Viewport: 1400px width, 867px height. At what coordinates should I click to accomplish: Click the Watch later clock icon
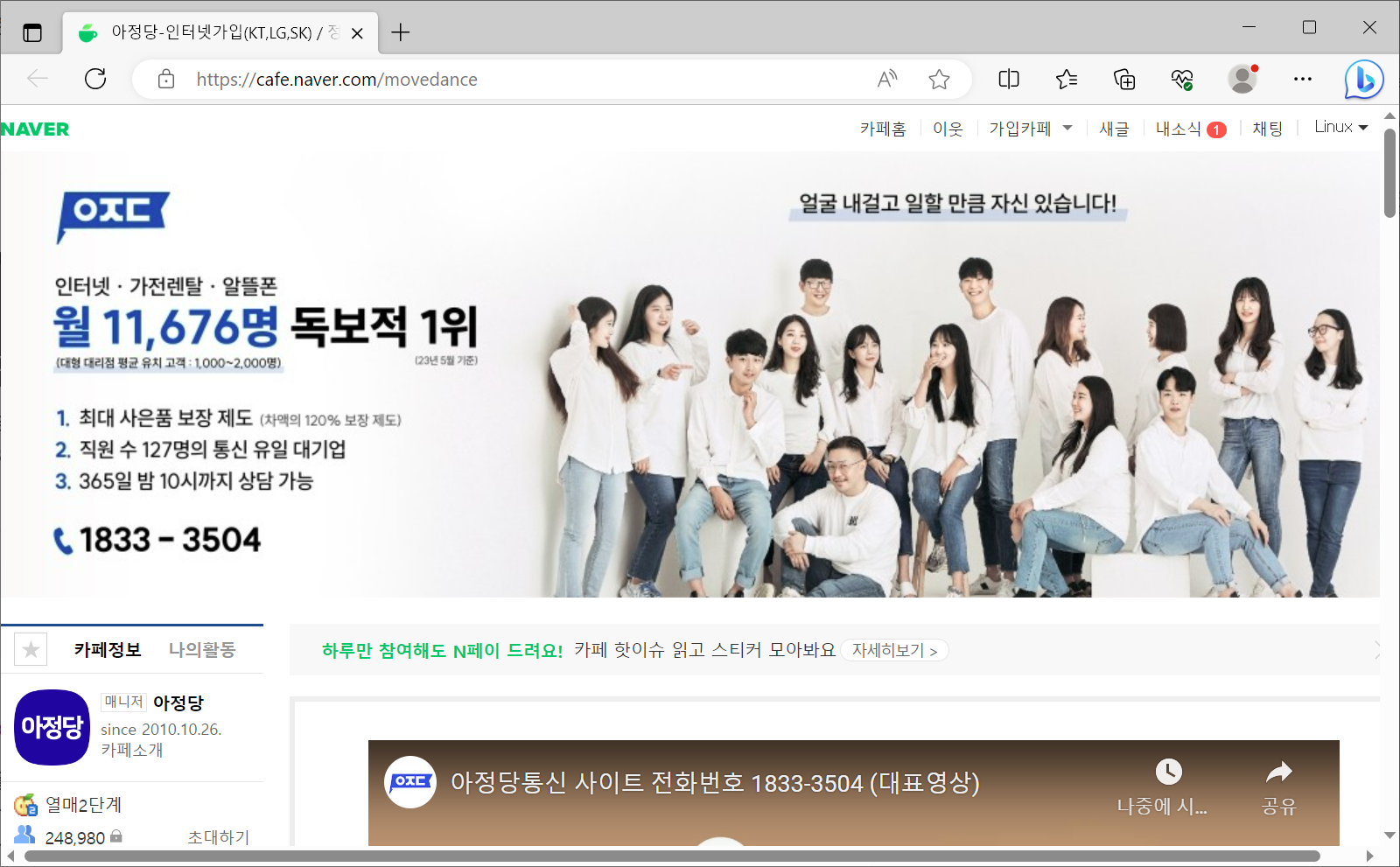coord(1168,772)
